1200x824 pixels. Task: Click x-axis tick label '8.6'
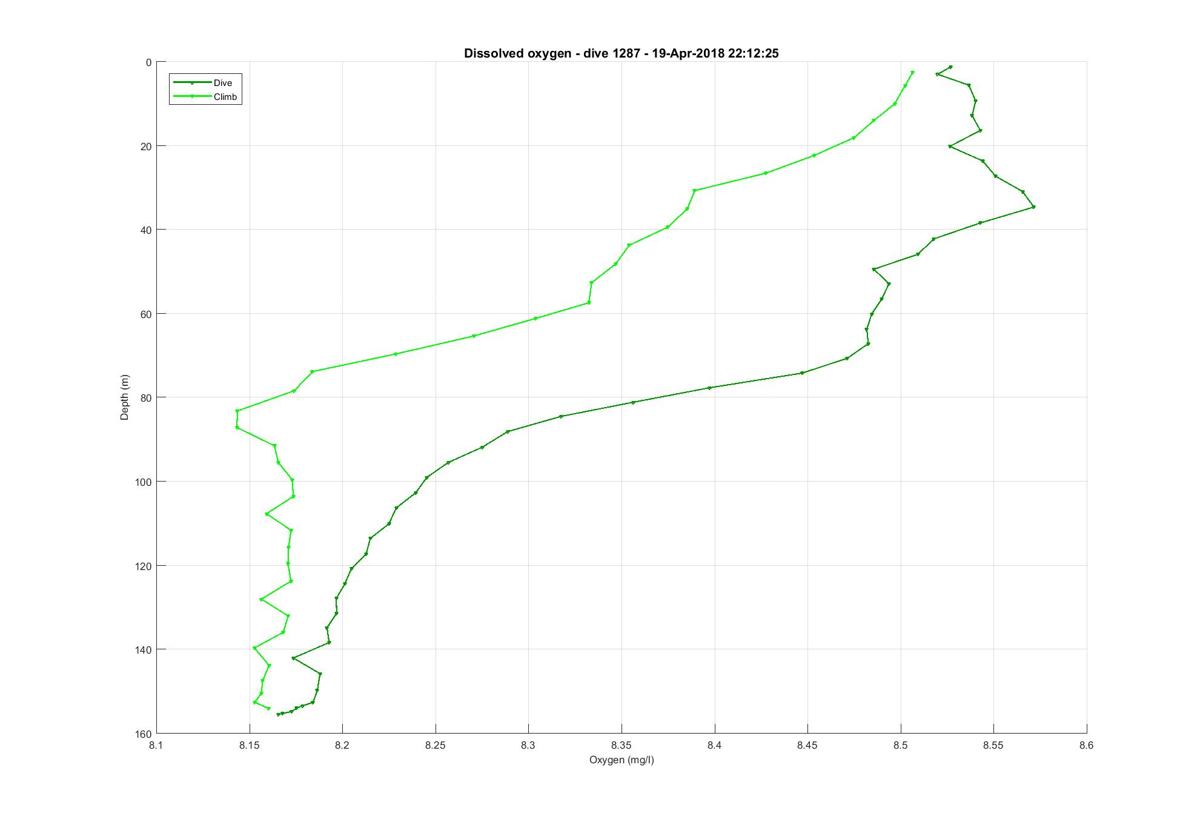(1087, 745)
